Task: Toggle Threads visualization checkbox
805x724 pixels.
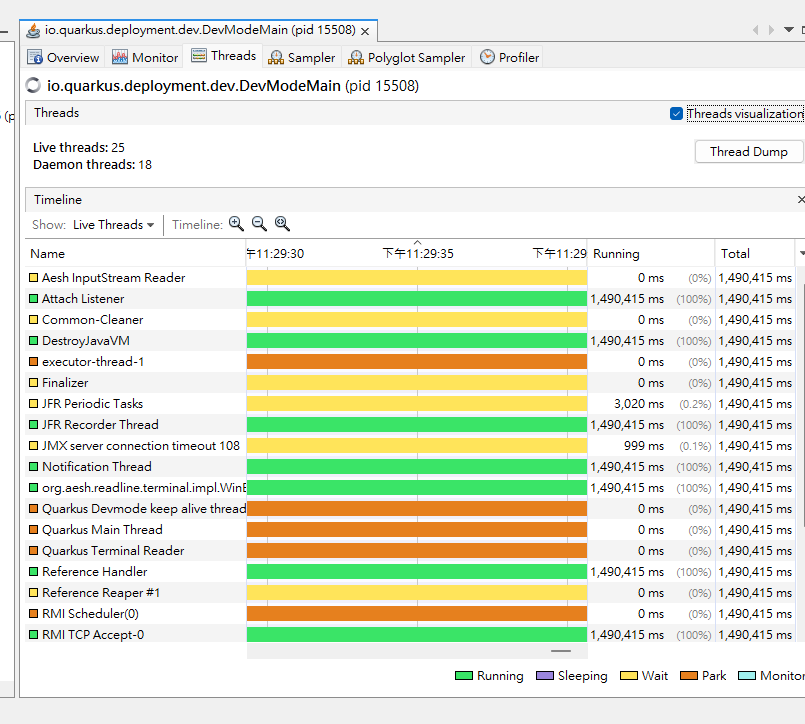Action: [676, 113]
